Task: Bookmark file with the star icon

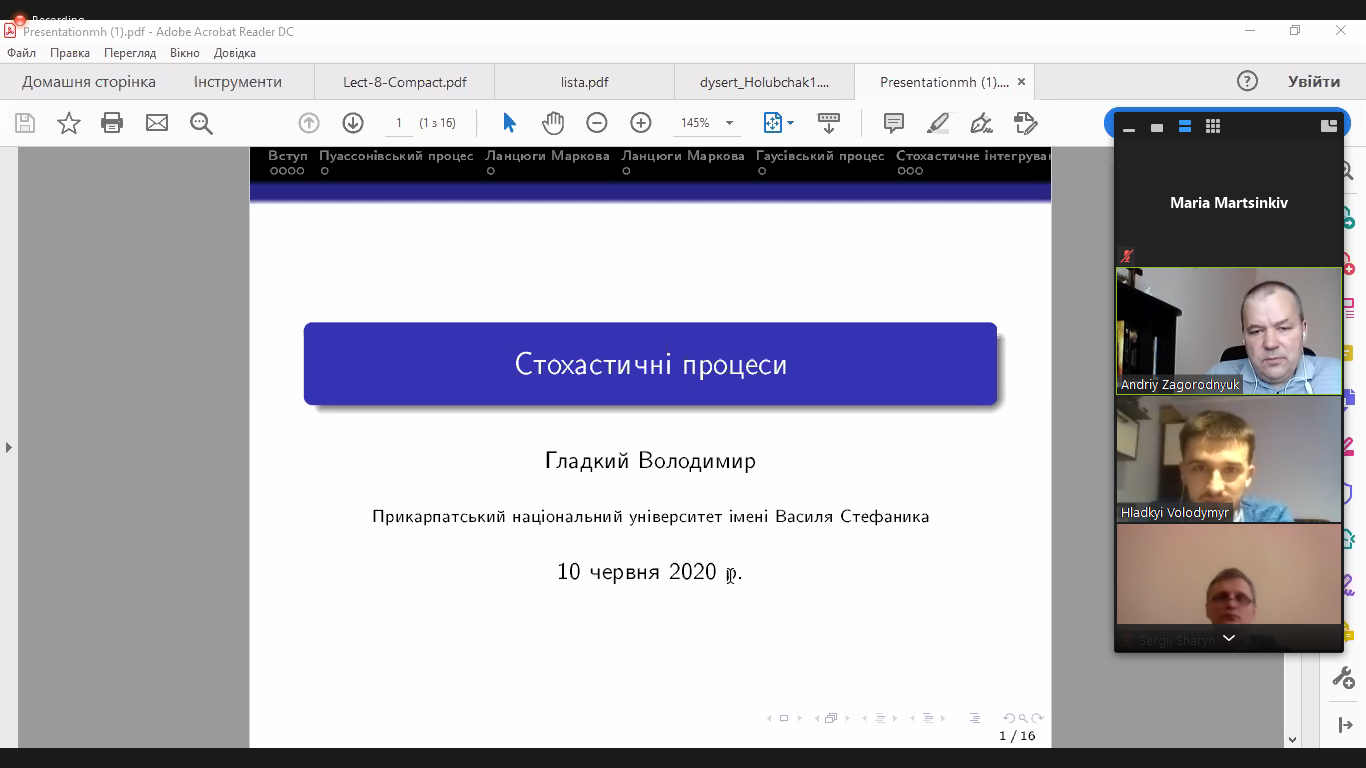Action: (69, 123)
